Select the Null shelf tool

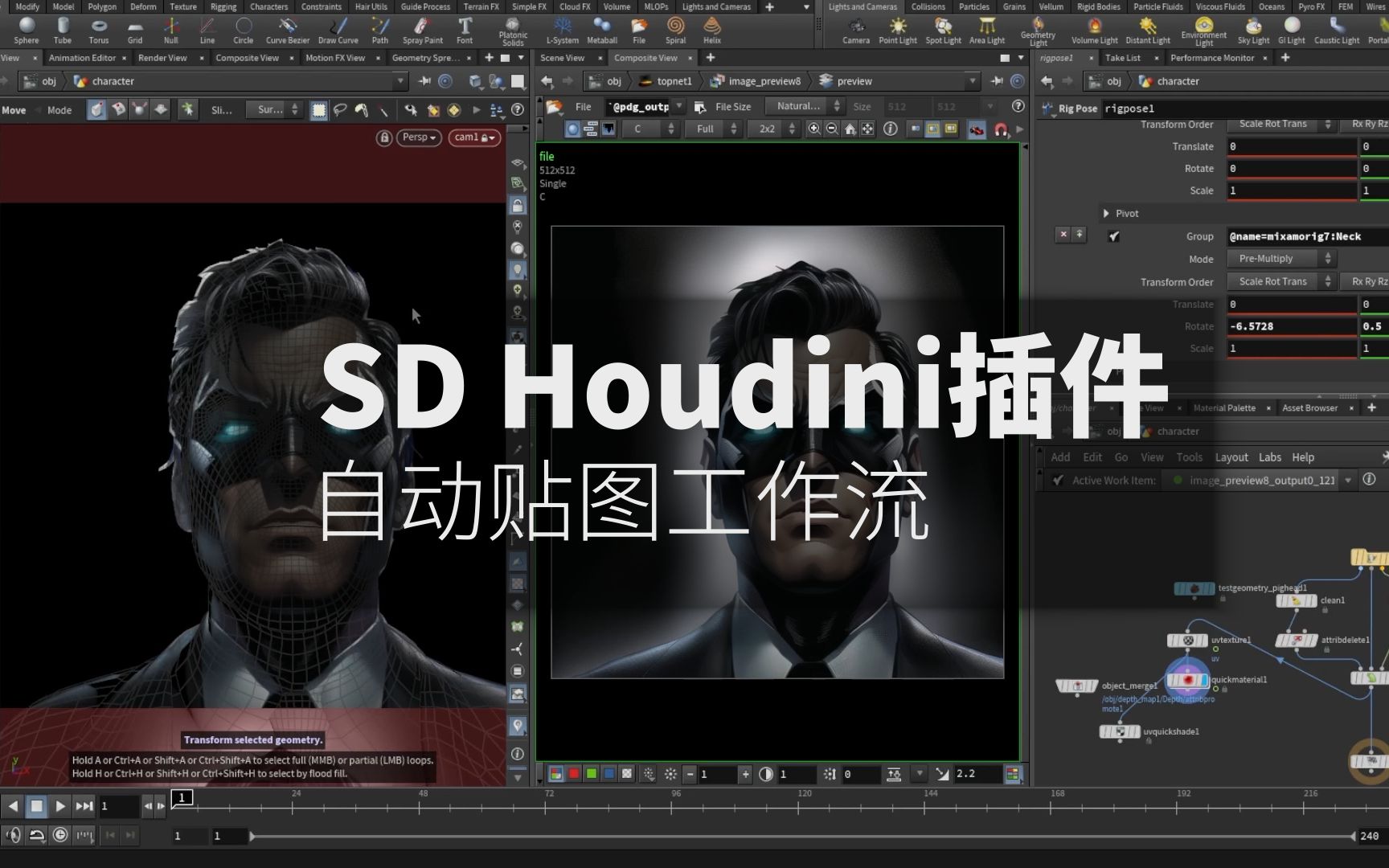(170, 31)
